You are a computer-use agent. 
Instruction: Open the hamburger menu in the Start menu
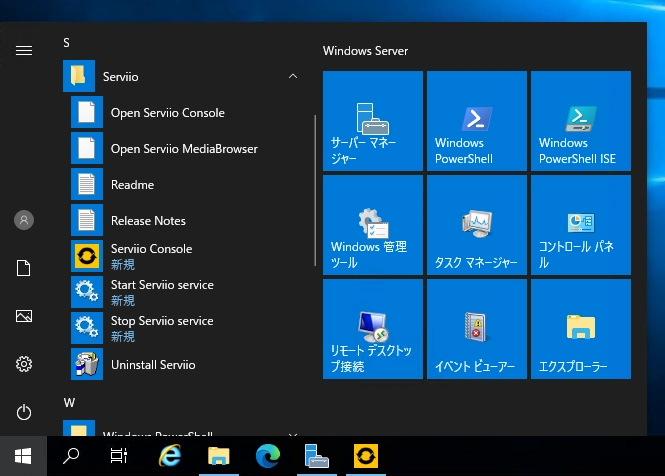click(x=24, y=50)
